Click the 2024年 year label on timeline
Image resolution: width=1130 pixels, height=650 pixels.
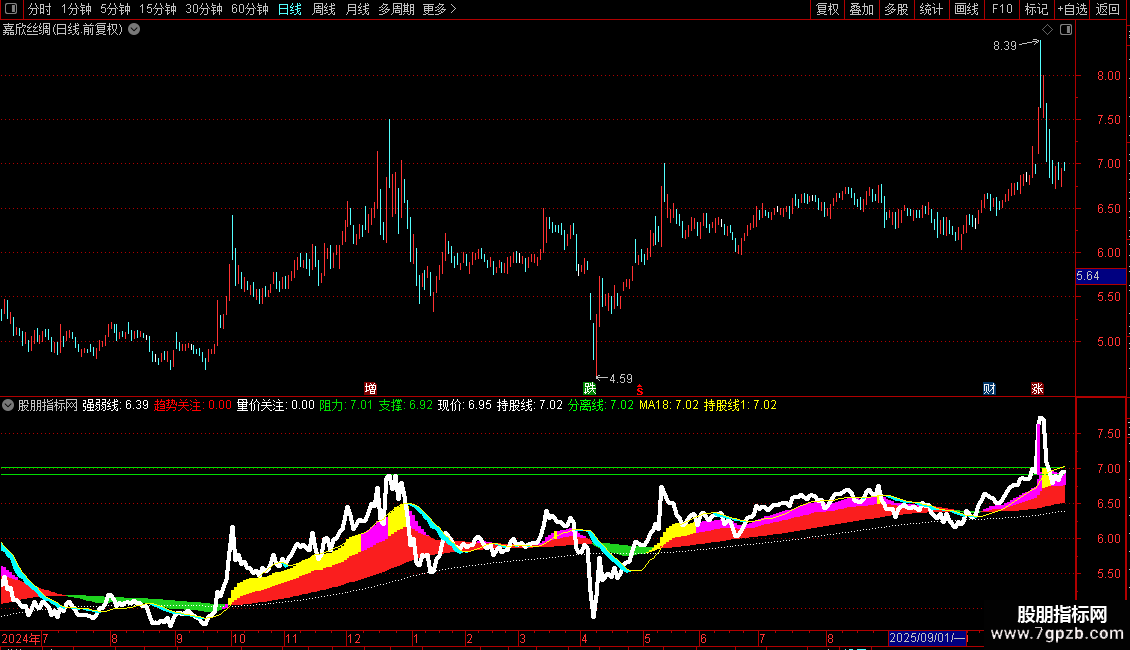pyautogui.click(x=21, y=638)
